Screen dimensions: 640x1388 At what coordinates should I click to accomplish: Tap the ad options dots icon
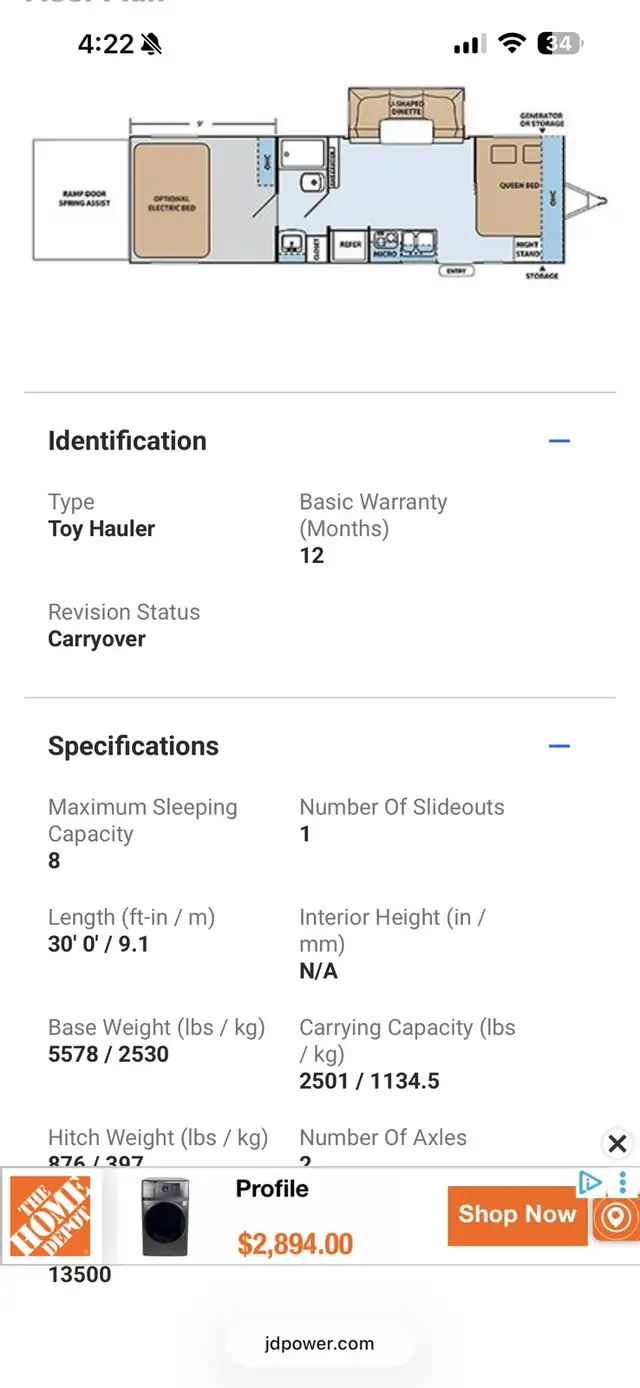[622, 1183]
